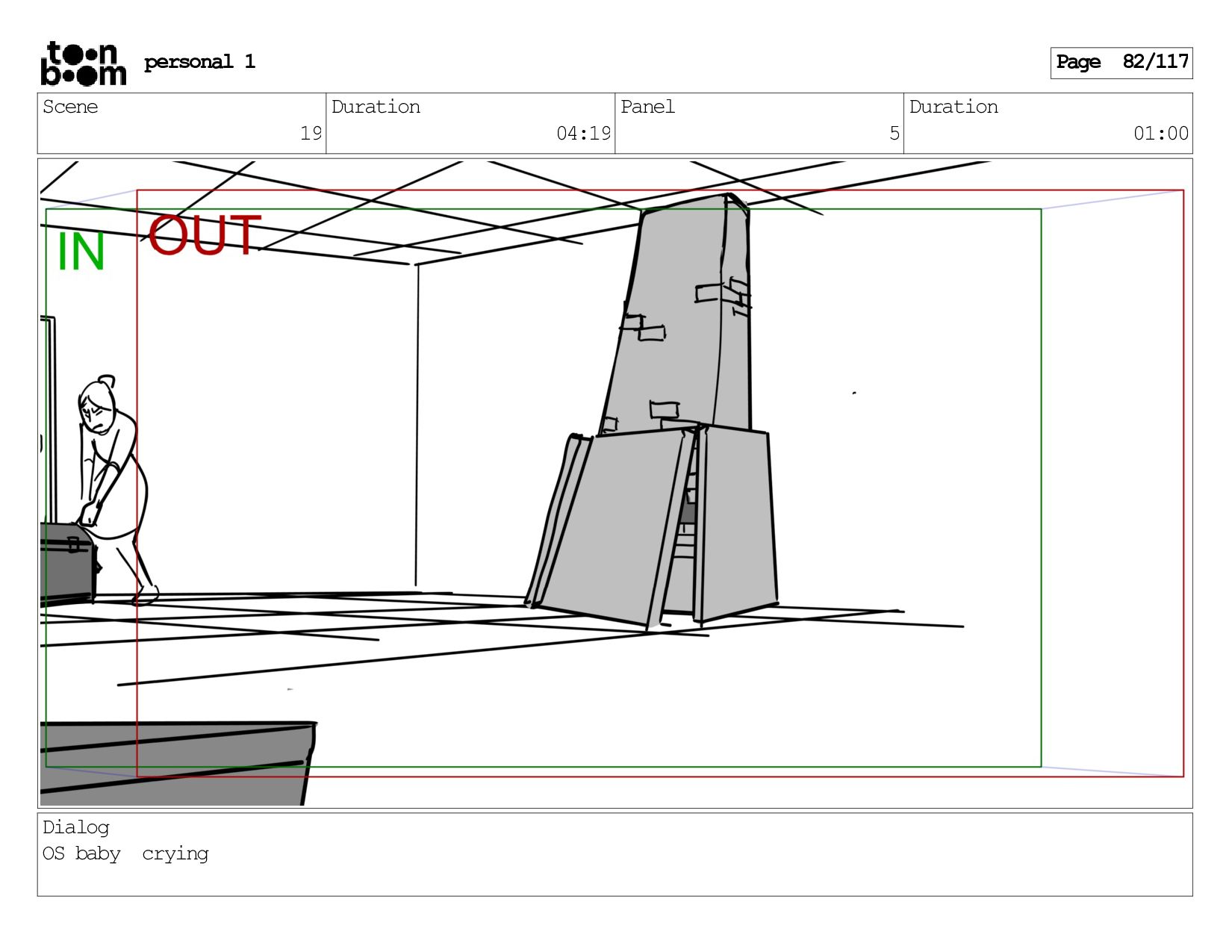Select the Scene label
Viewport: 1232px width, 952px height.
tap(70, 107)
